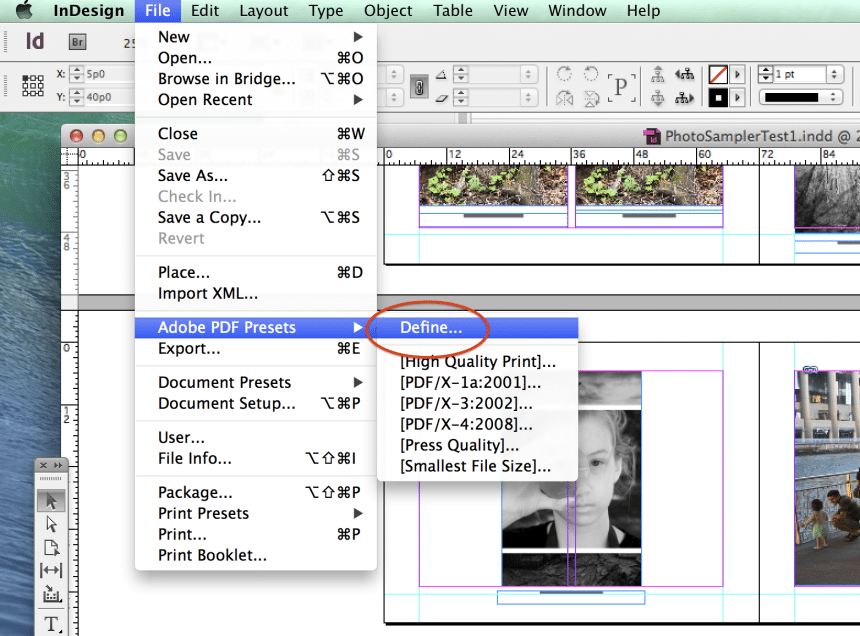This screenshot has width=860, height=636.
Task: Rotate 90 degrees clockwise
Action: click(x=564, y=73)
